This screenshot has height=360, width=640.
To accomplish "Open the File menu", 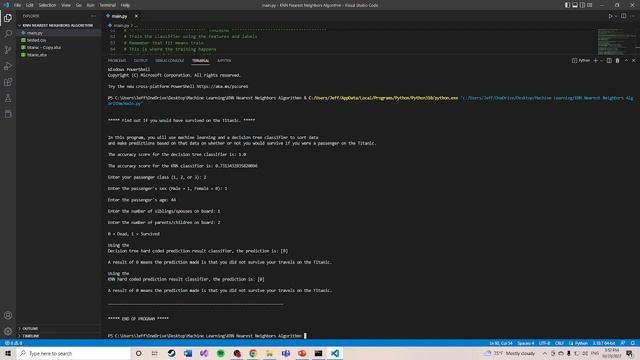I will (17, 5).
